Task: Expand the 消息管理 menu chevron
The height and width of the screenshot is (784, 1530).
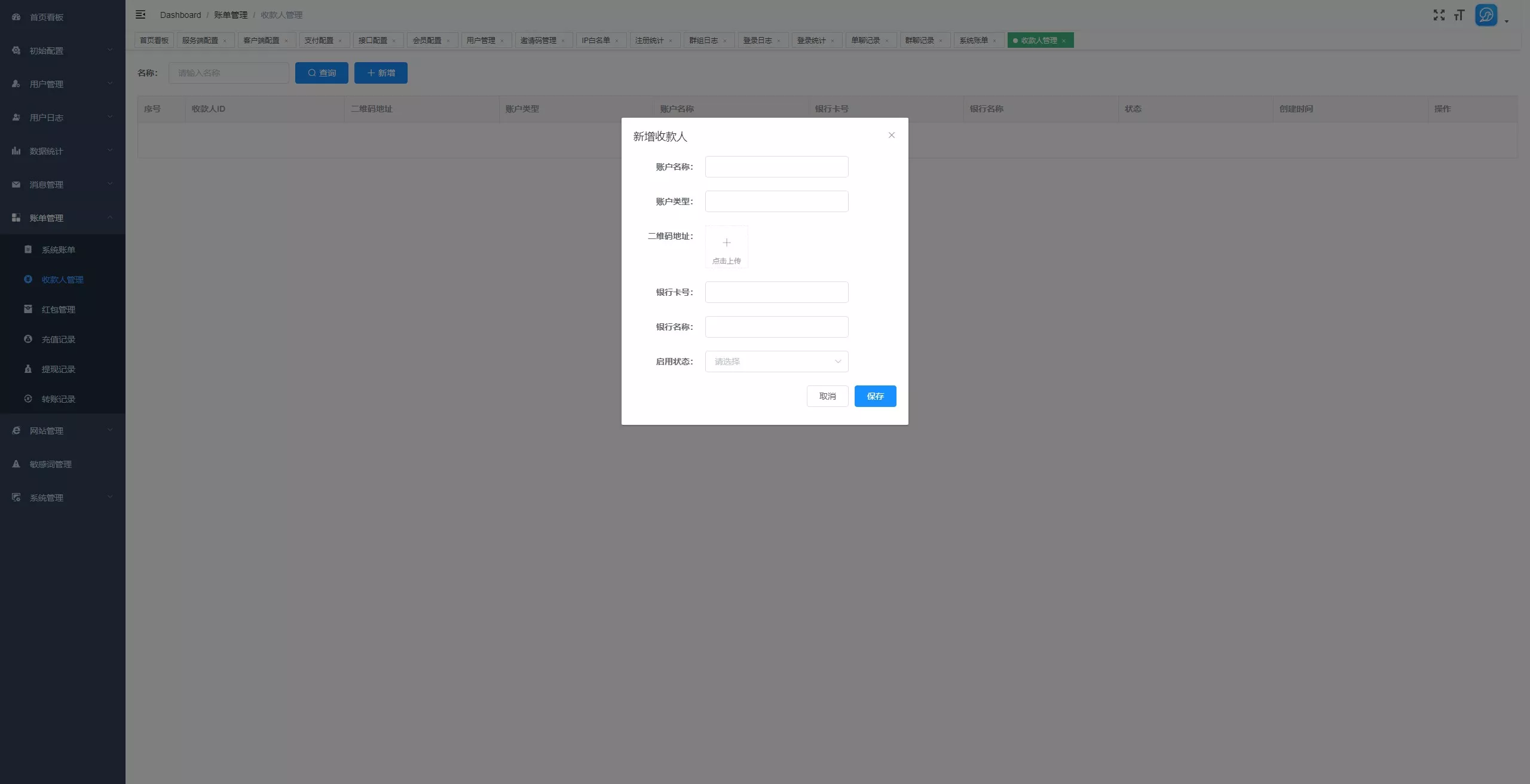Action: tap(110, 183)
